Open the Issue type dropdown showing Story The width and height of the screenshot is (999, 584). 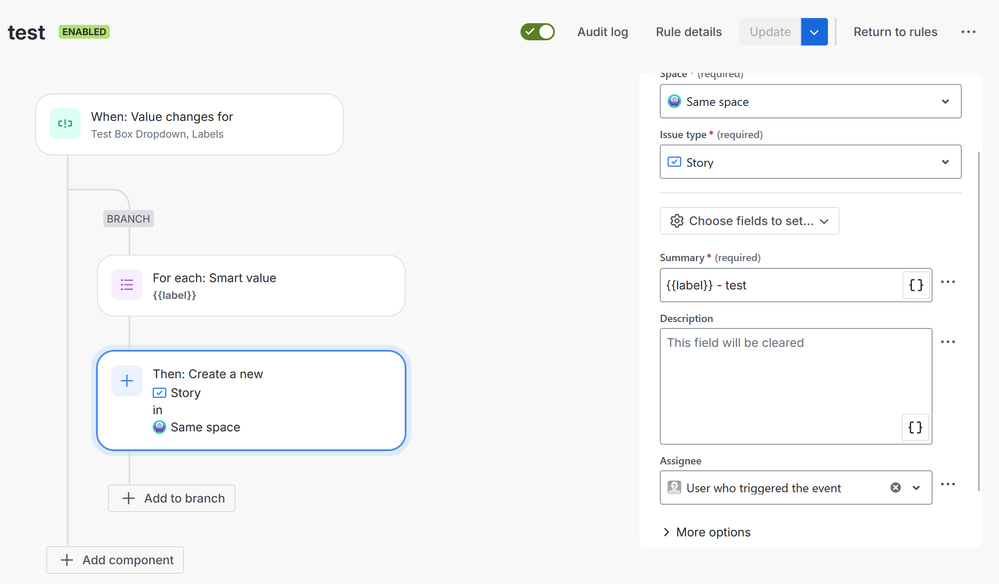point(810,161)
